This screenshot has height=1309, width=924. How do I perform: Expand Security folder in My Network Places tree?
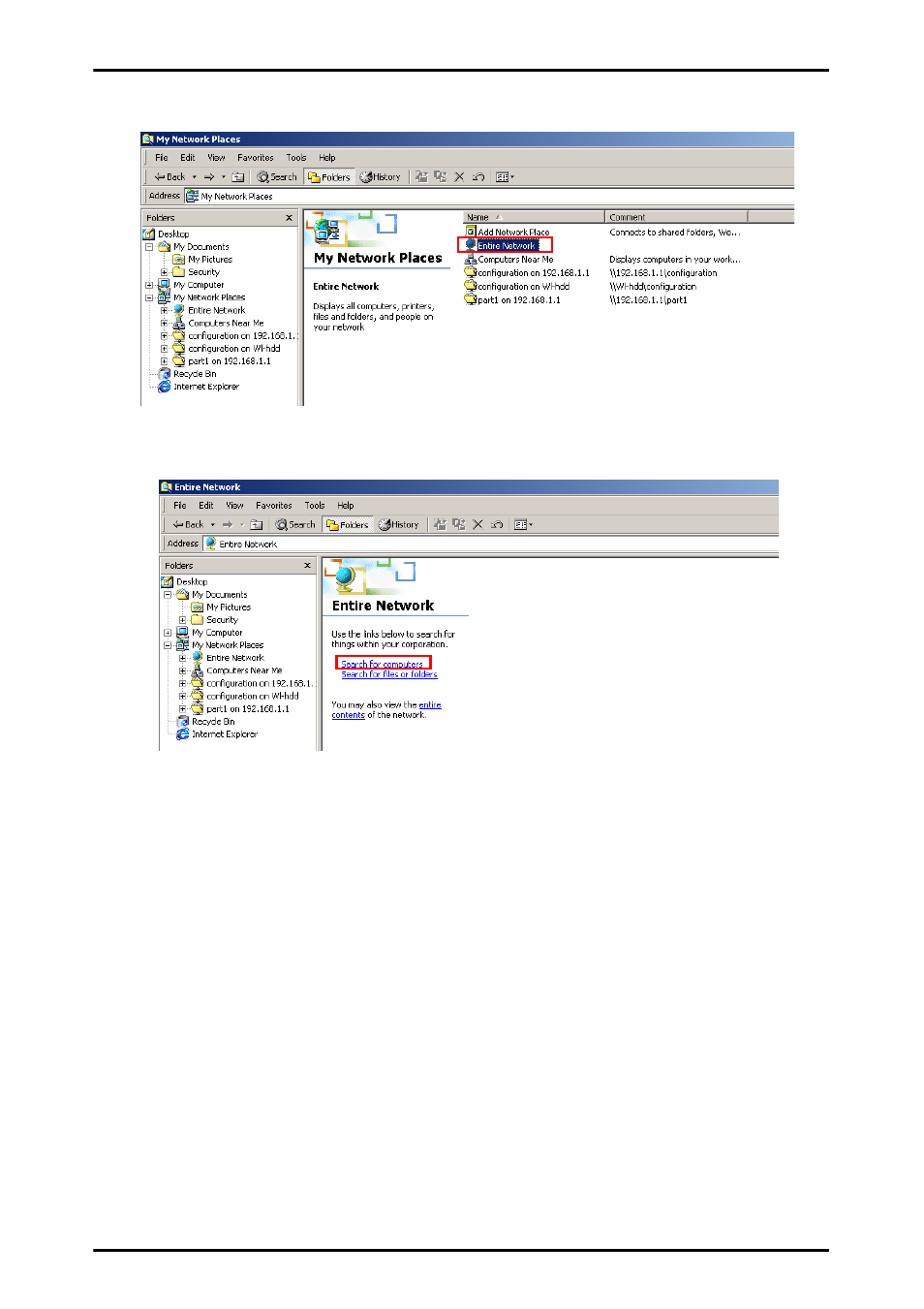pyautogui.click(x=164, y=272)
